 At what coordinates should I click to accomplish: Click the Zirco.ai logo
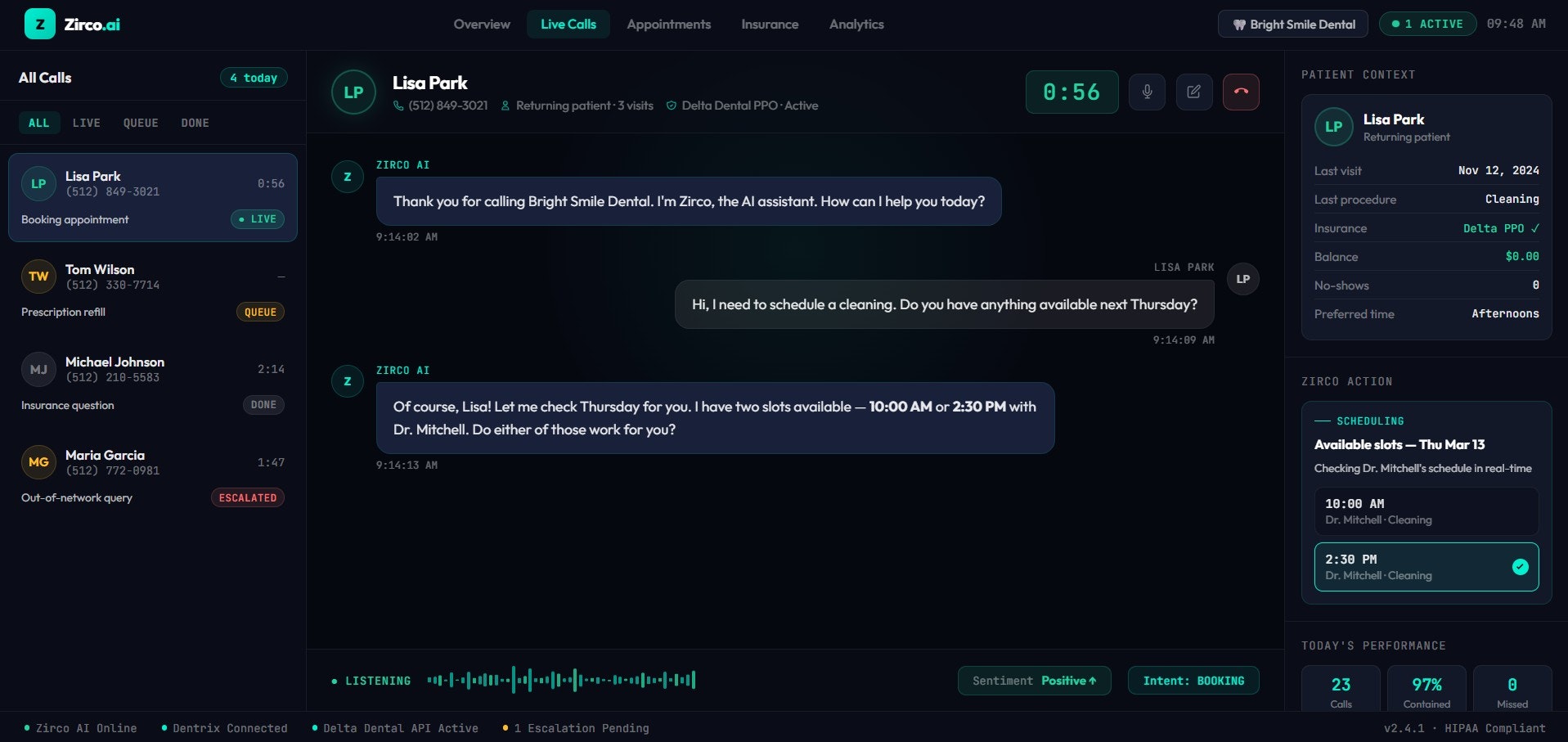coord(74,24)
